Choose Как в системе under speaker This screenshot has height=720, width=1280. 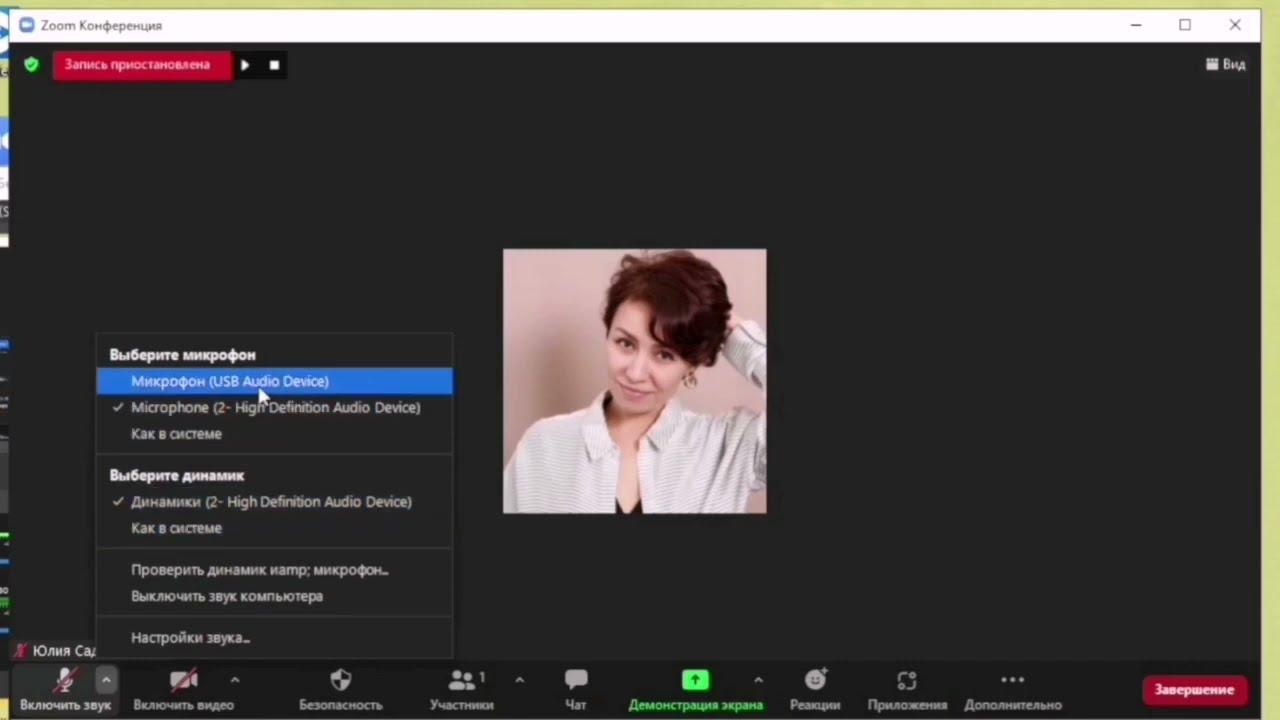(274, 528)
